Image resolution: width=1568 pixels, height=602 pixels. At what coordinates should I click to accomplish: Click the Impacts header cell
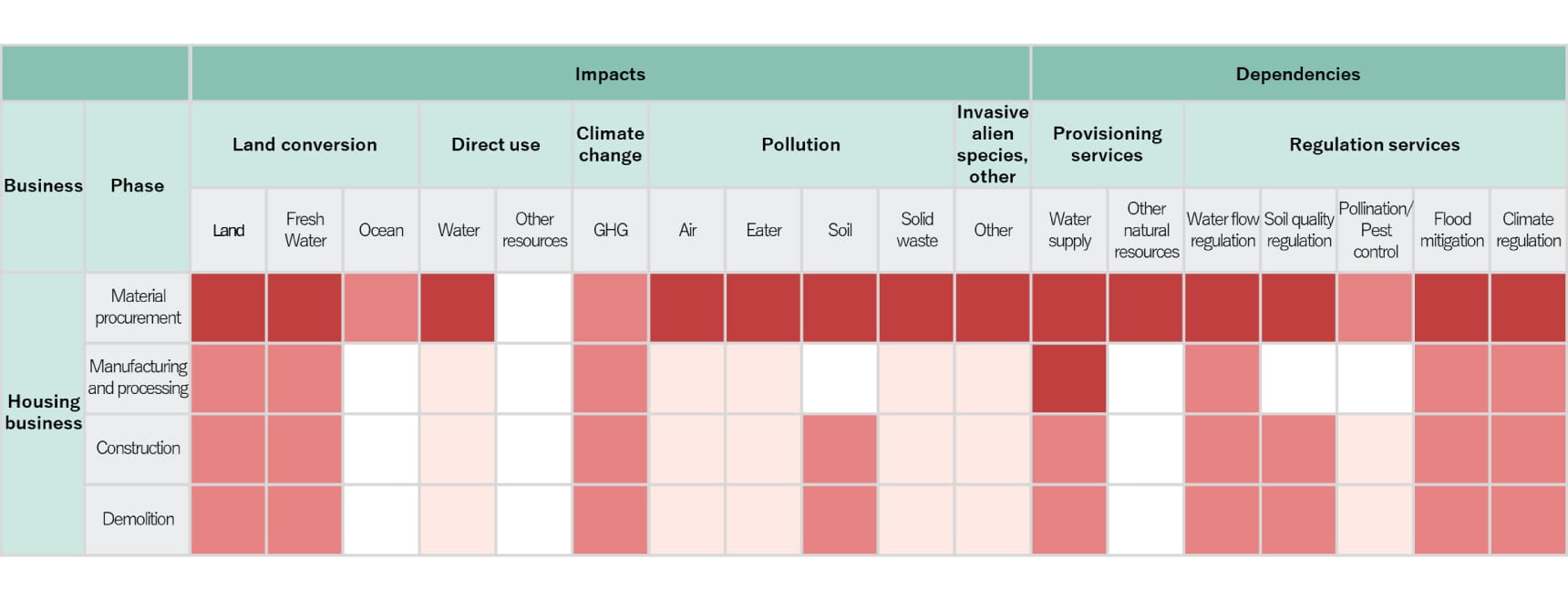point(610,74)
